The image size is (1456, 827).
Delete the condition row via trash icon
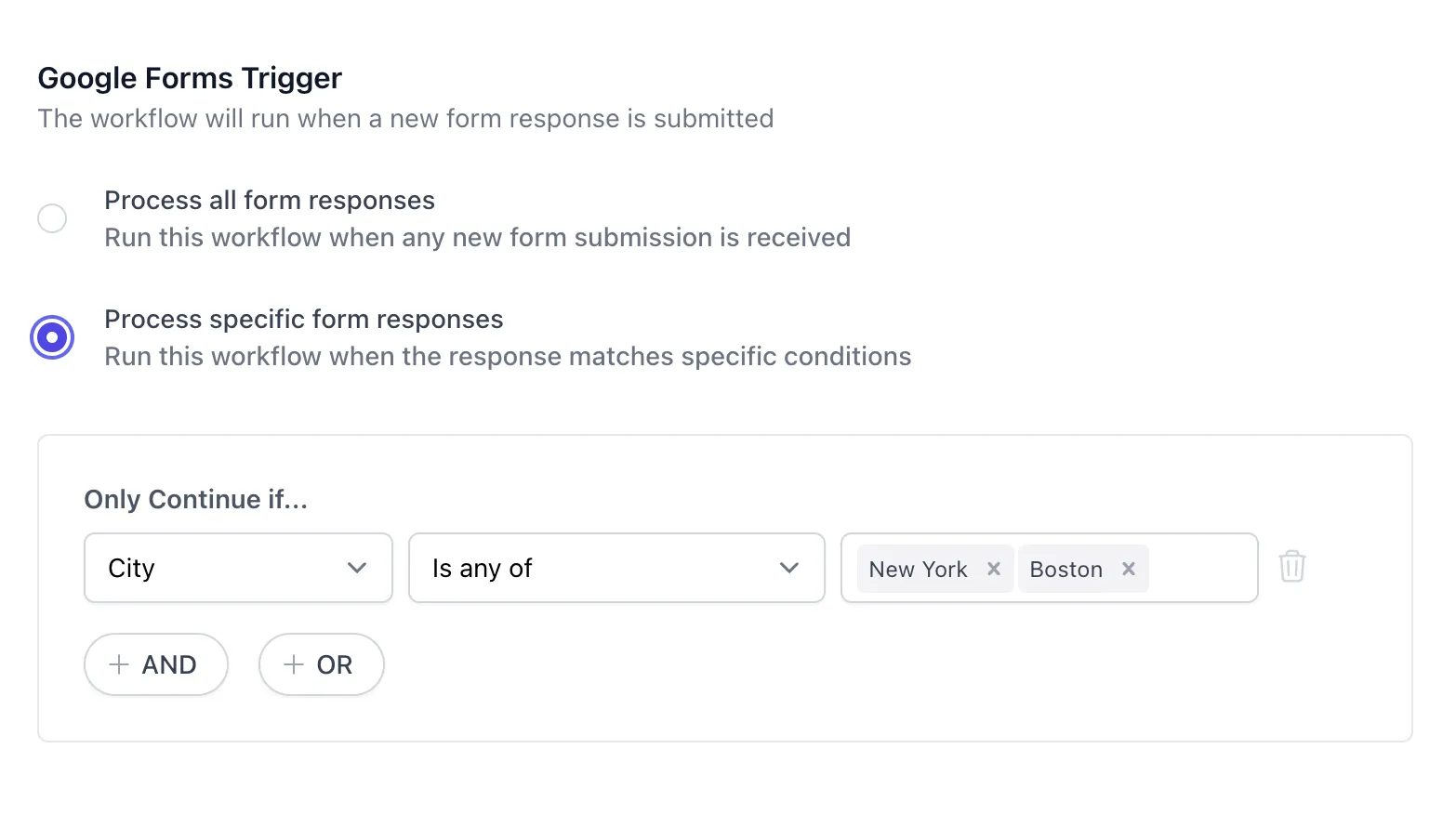(1291, 567)
